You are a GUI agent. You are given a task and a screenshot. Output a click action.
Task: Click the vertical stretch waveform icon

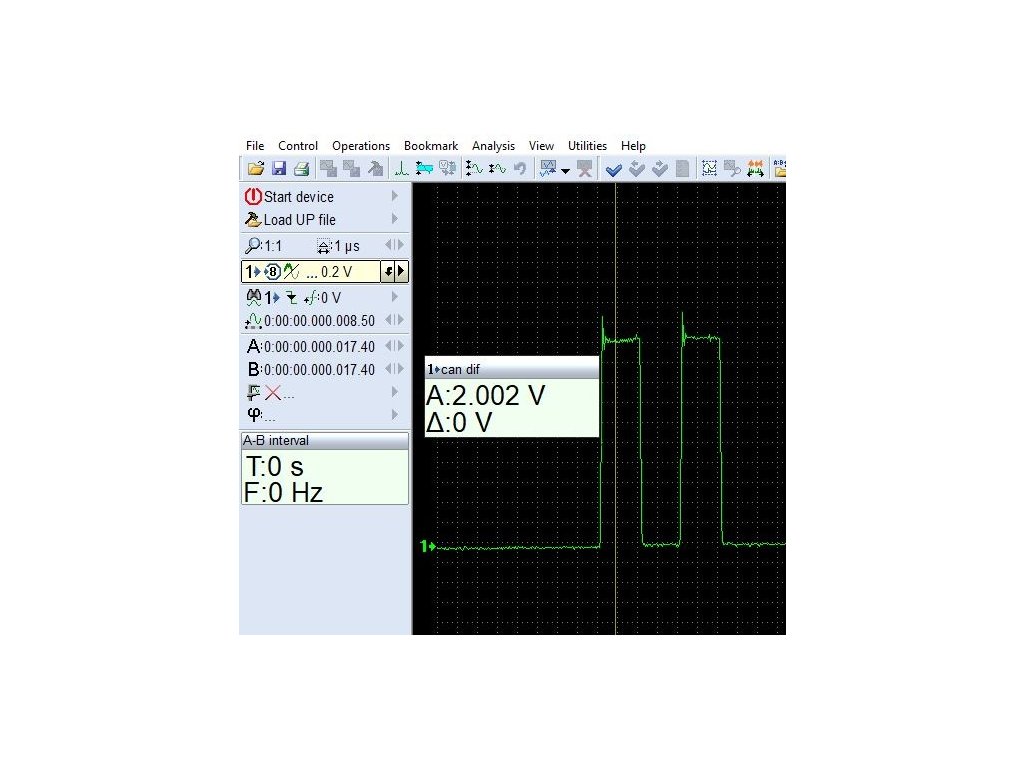point(474,168)
